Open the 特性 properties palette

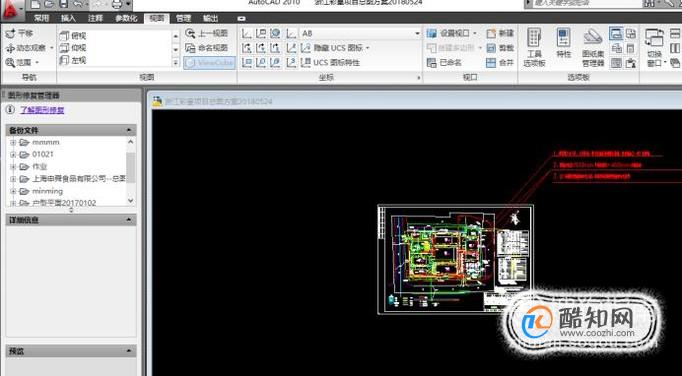[x=563, y=44]
